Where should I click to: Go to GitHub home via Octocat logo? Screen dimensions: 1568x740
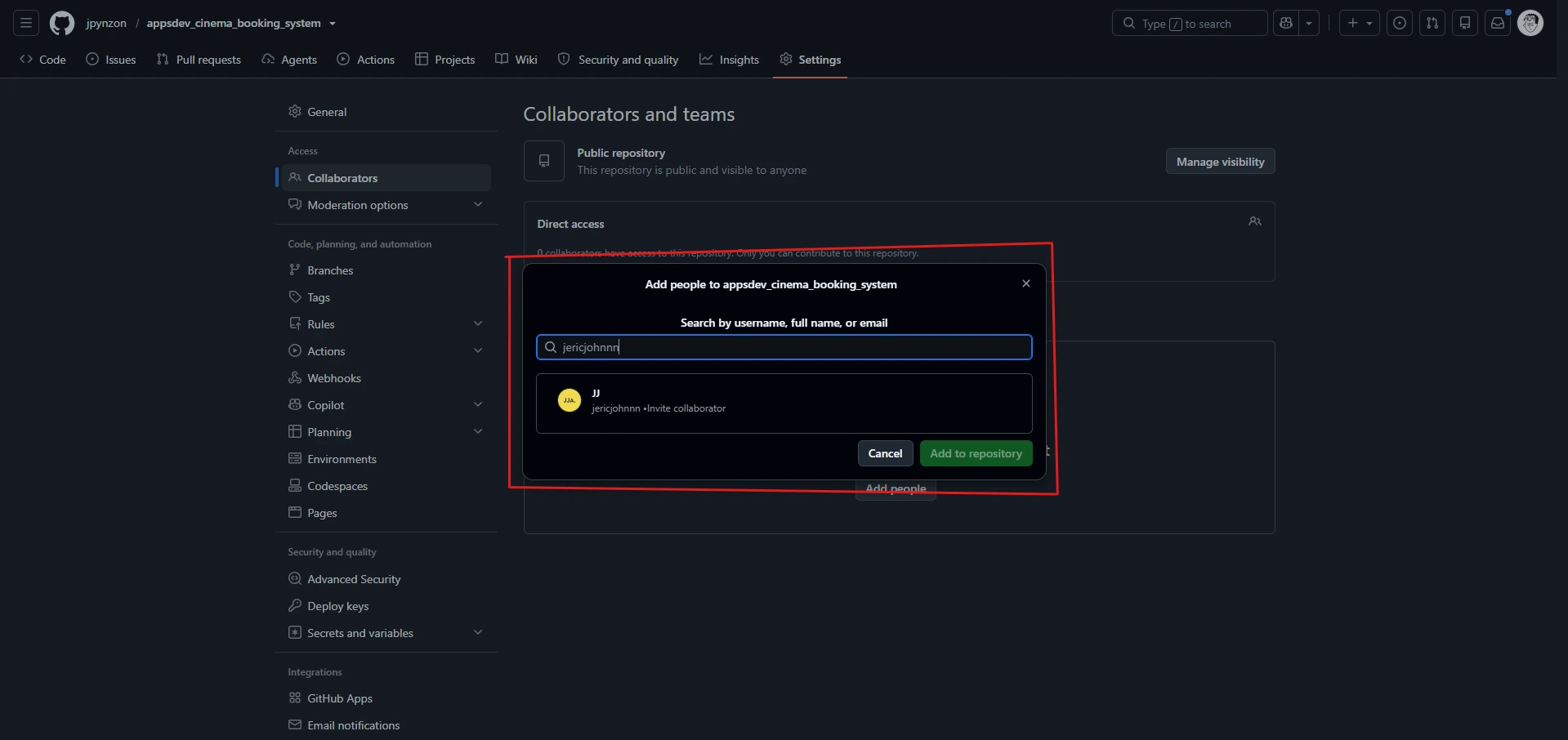pyautogui.click(x=62, y=23)
